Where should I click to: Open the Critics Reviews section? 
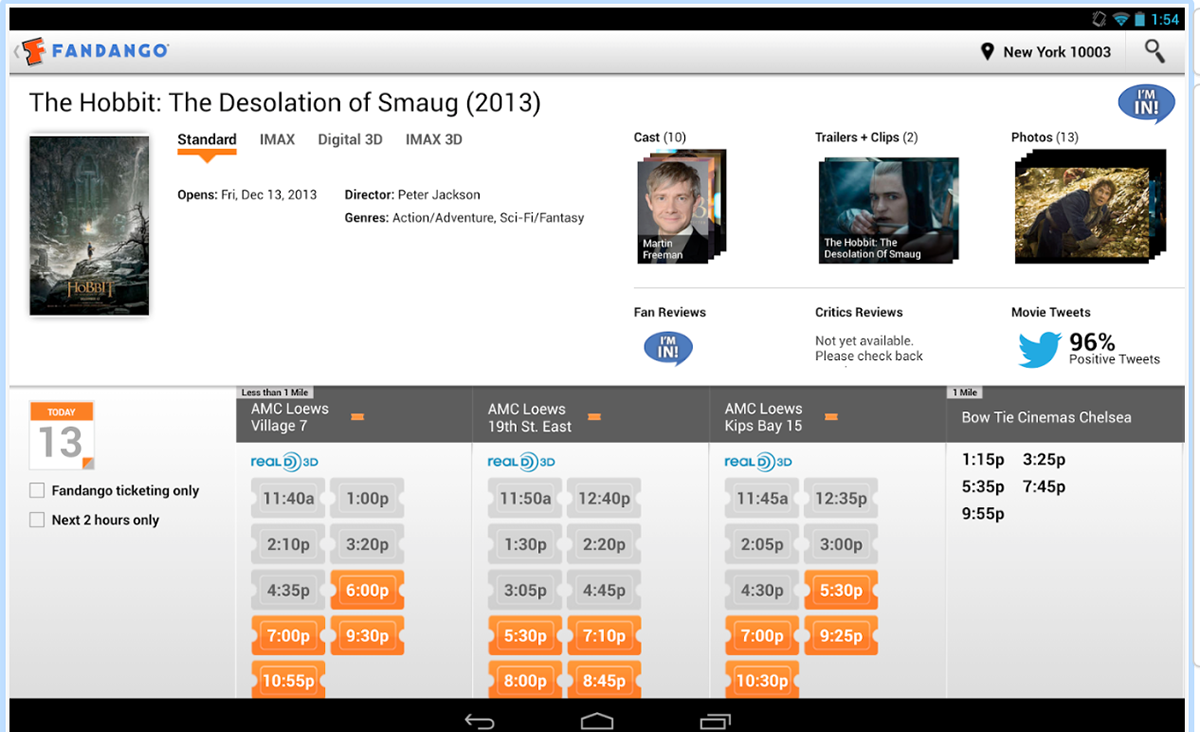point(859,312)
